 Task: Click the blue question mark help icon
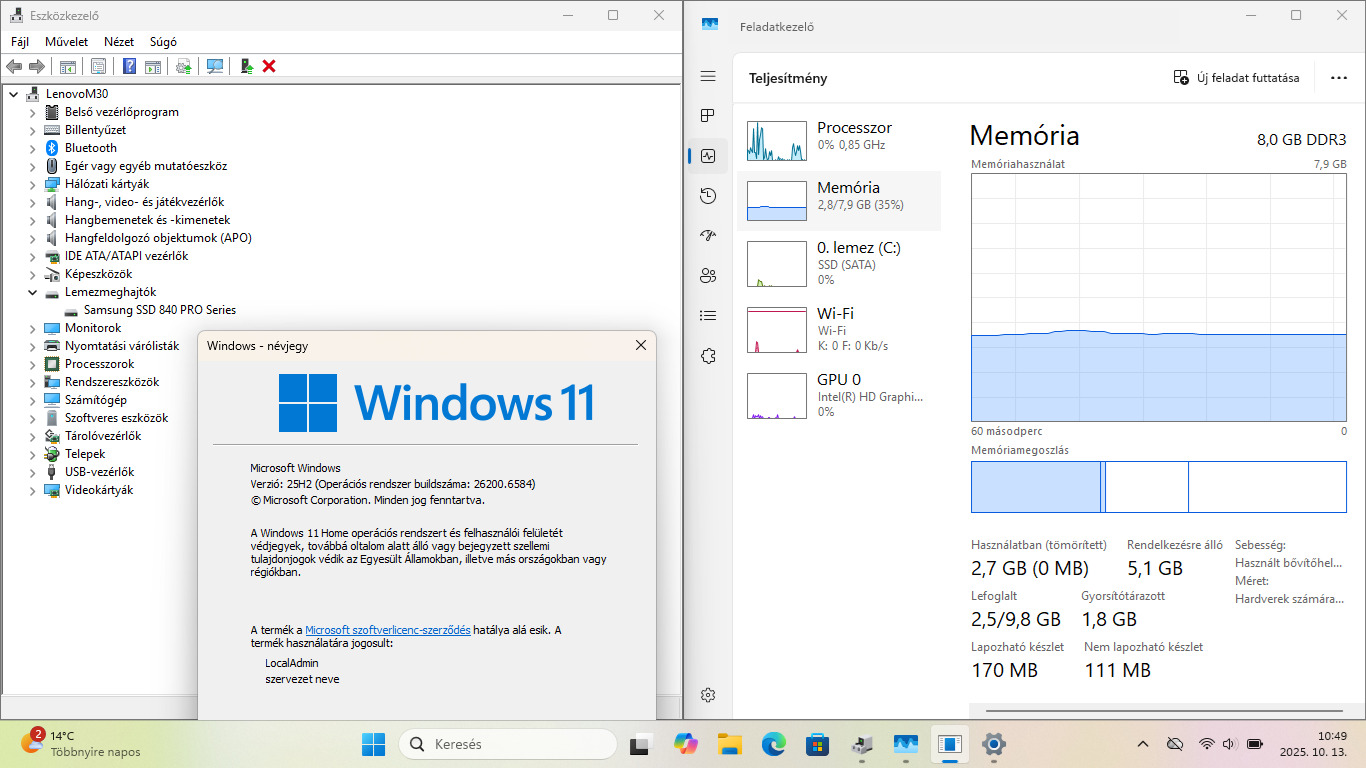[x=129, y=66]
